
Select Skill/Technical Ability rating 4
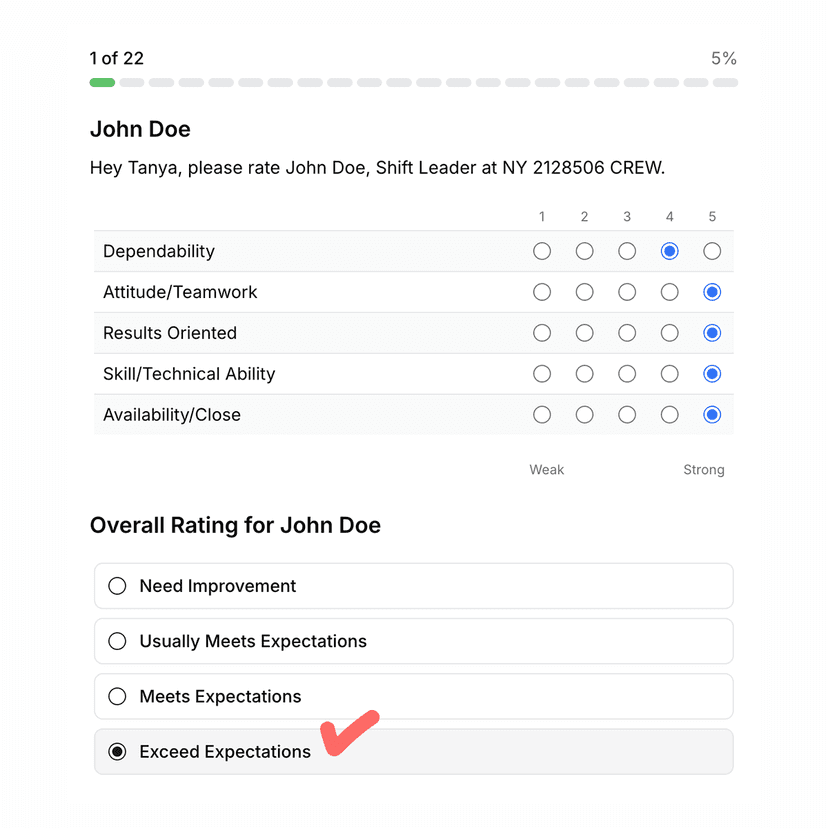click(670, 374)
